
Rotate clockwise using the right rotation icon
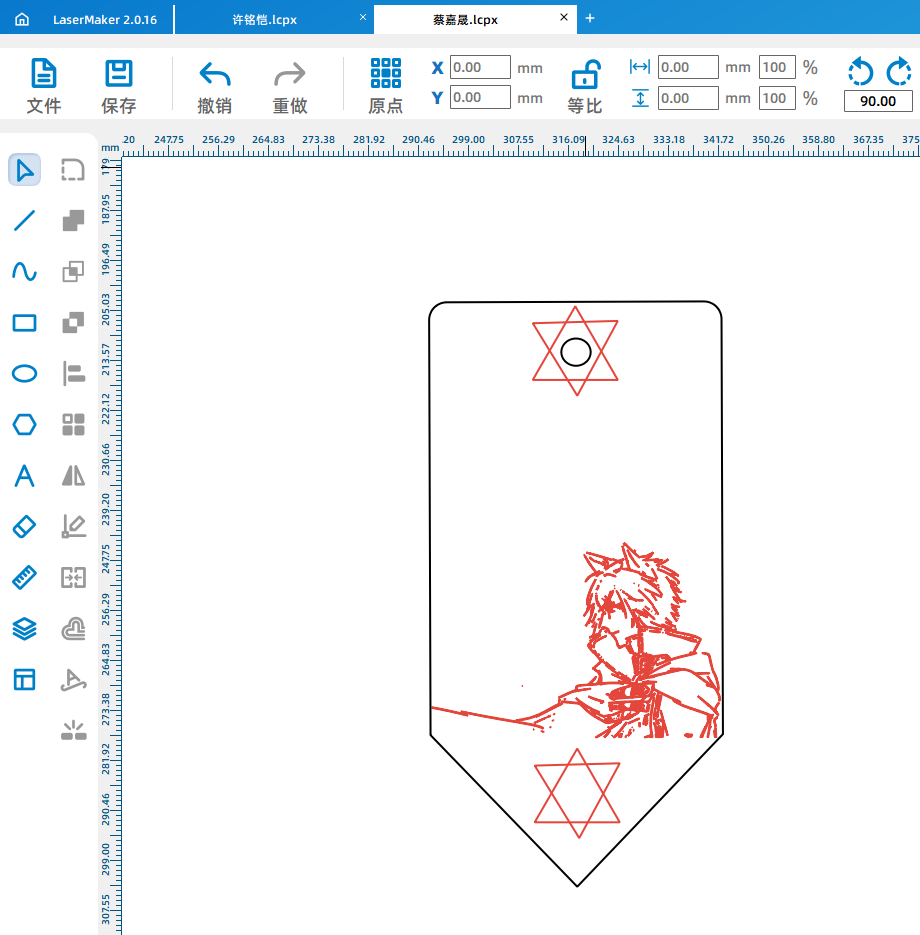point(898,71)
